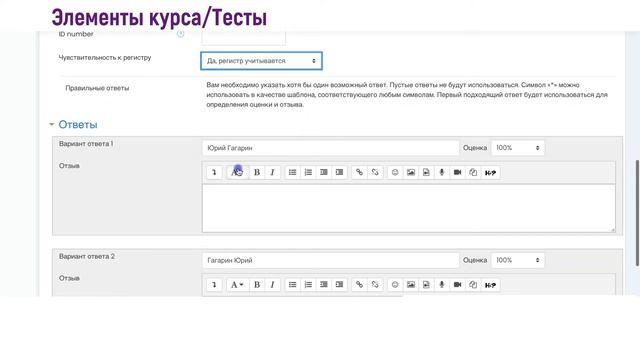Click the ID number input field
The width and height of the screenshot is (640, 360).
click(244, 38)
